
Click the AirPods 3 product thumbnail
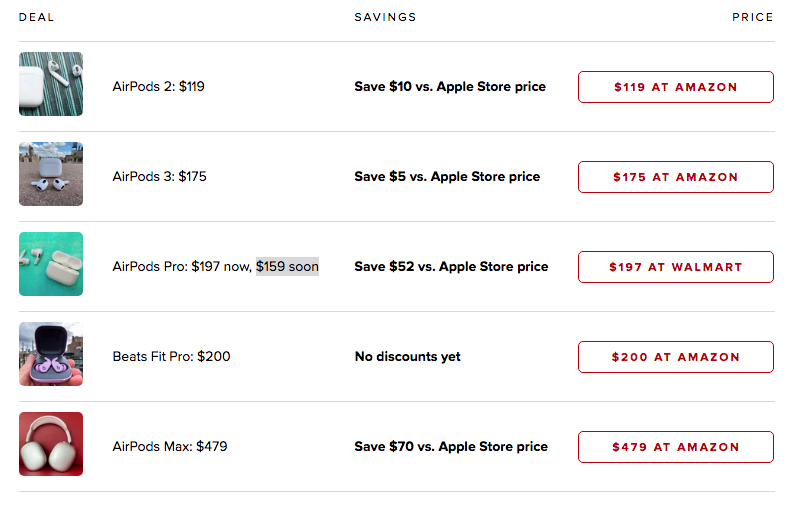[51, 174]
